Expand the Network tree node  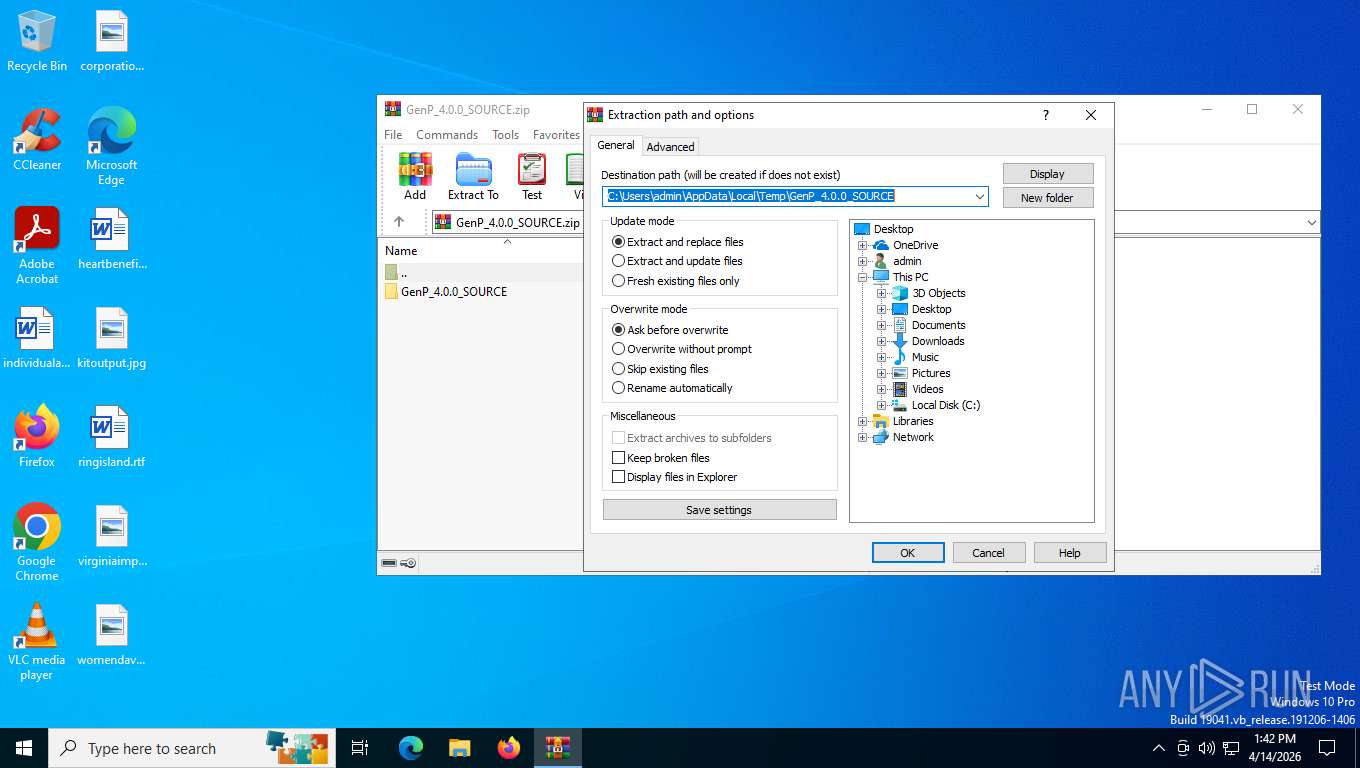pos(862,437)
